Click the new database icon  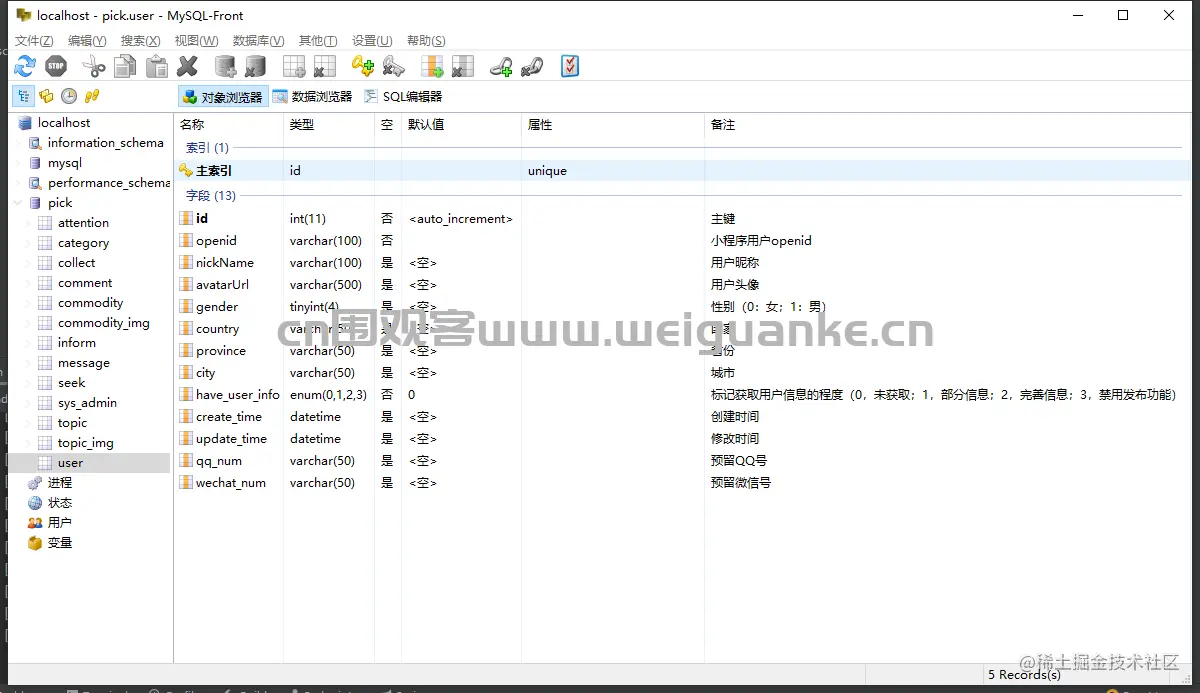click(226, 67)
